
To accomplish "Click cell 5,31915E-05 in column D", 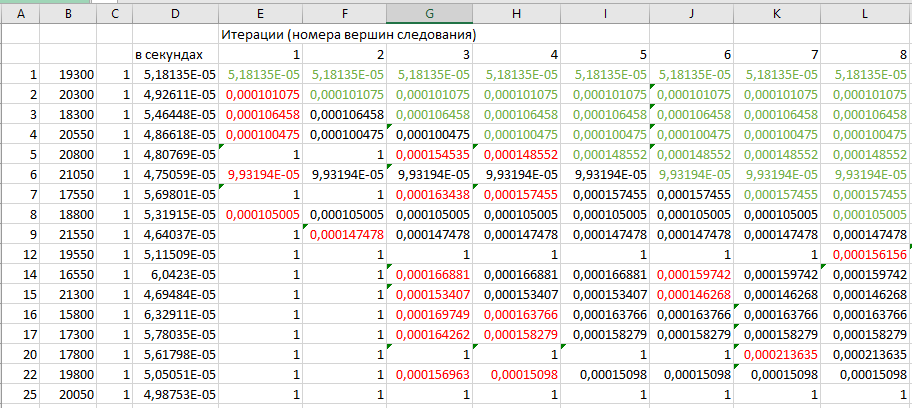I will tap(176, 214).
